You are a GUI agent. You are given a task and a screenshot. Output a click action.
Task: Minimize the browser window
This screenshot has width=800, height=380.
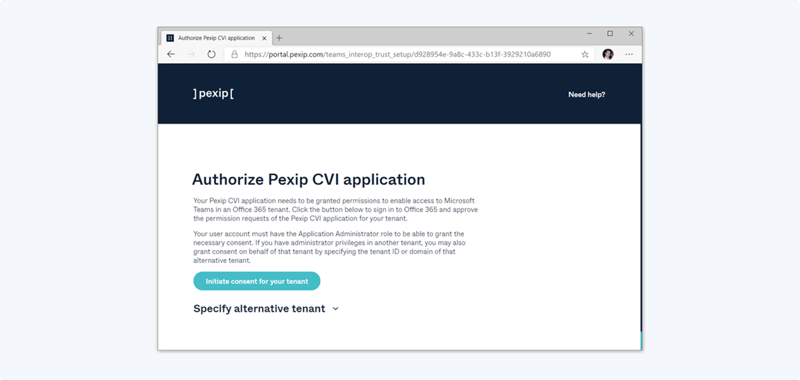(x=589, y=34)
